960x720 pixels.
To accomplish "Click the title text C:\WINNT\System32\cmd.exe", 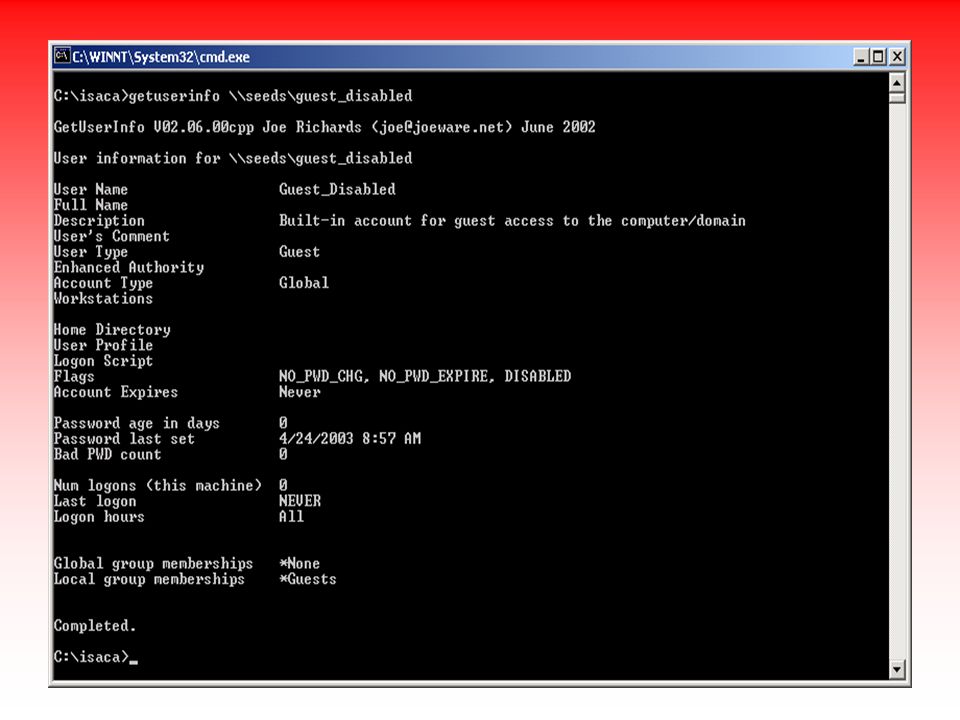I will coord(161,57).
